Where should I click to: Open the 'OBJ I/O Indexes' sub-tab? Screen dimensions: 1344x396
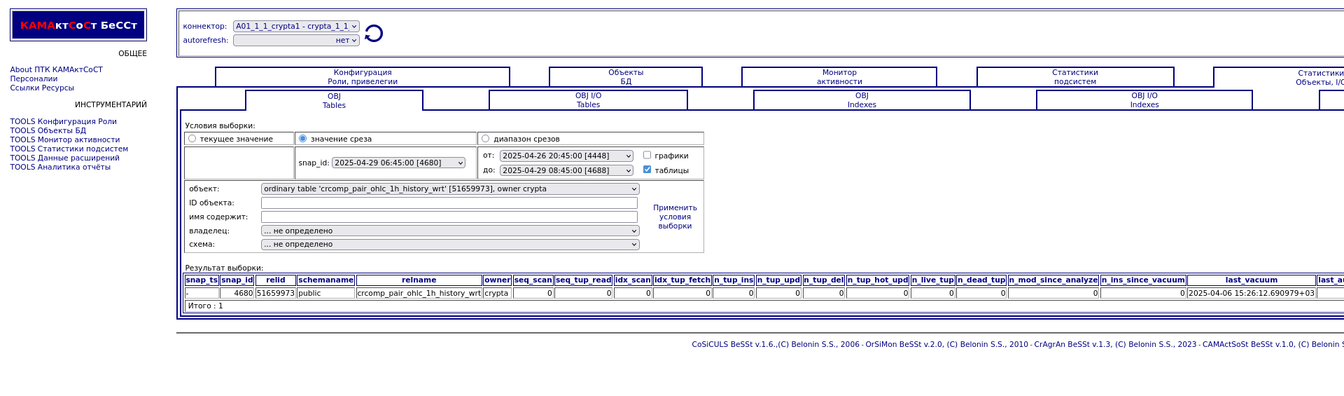pos(1145,100)
